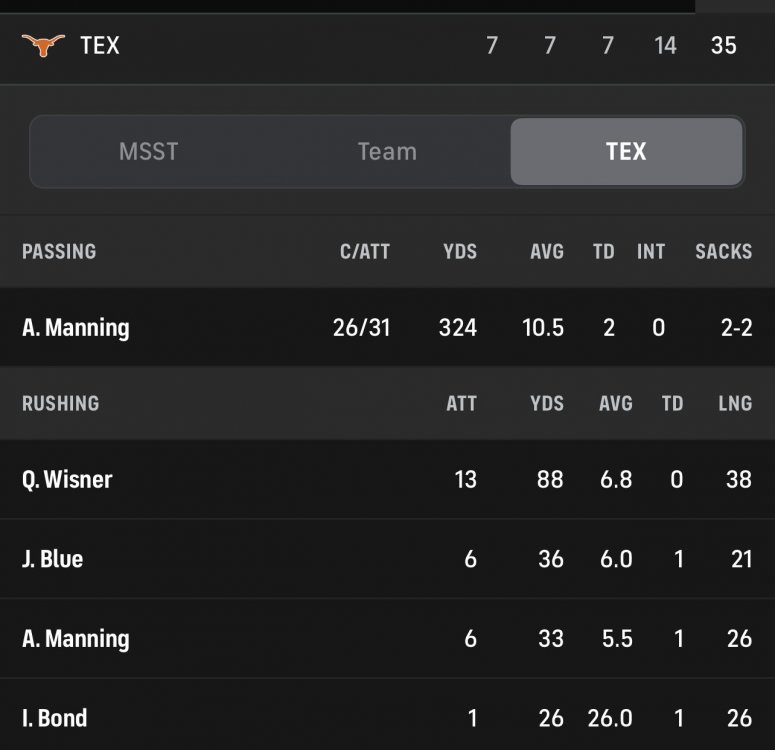
Task: Tap Texas final score 35
Action: coord(723,46)
